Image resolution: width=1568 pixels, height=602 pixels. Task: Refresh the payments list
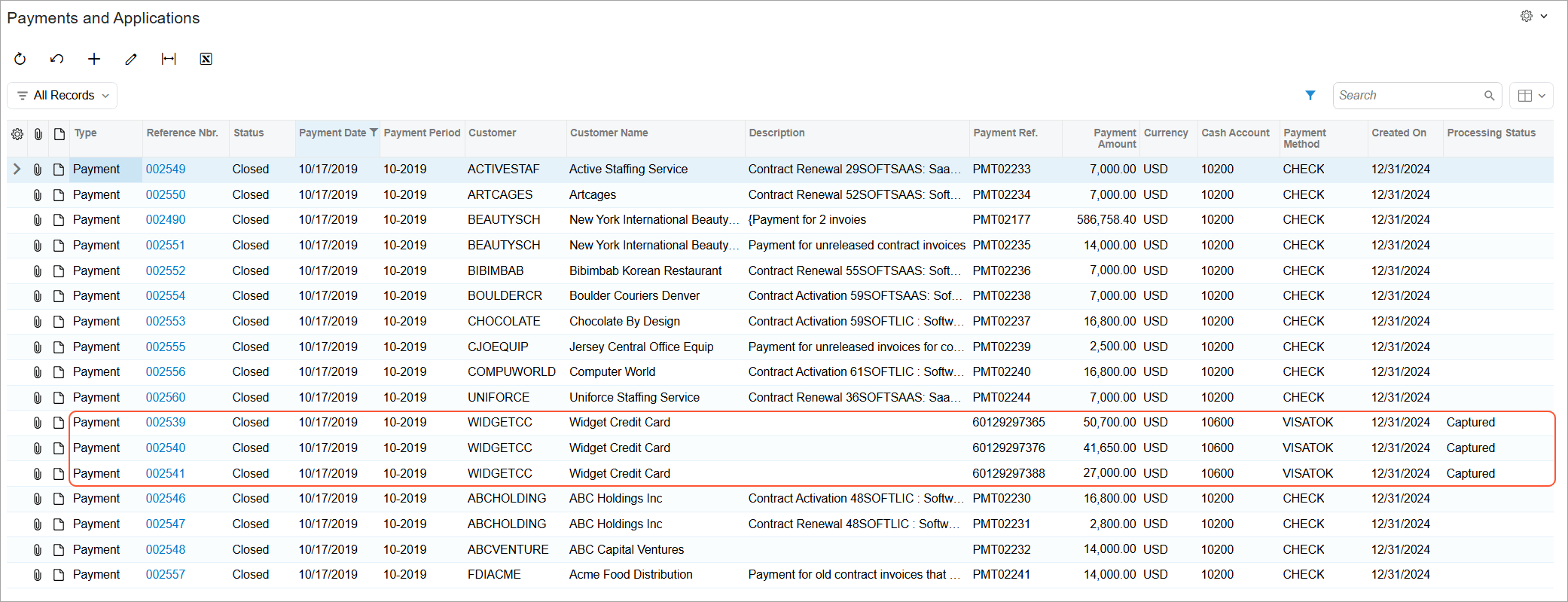[20, 59]
